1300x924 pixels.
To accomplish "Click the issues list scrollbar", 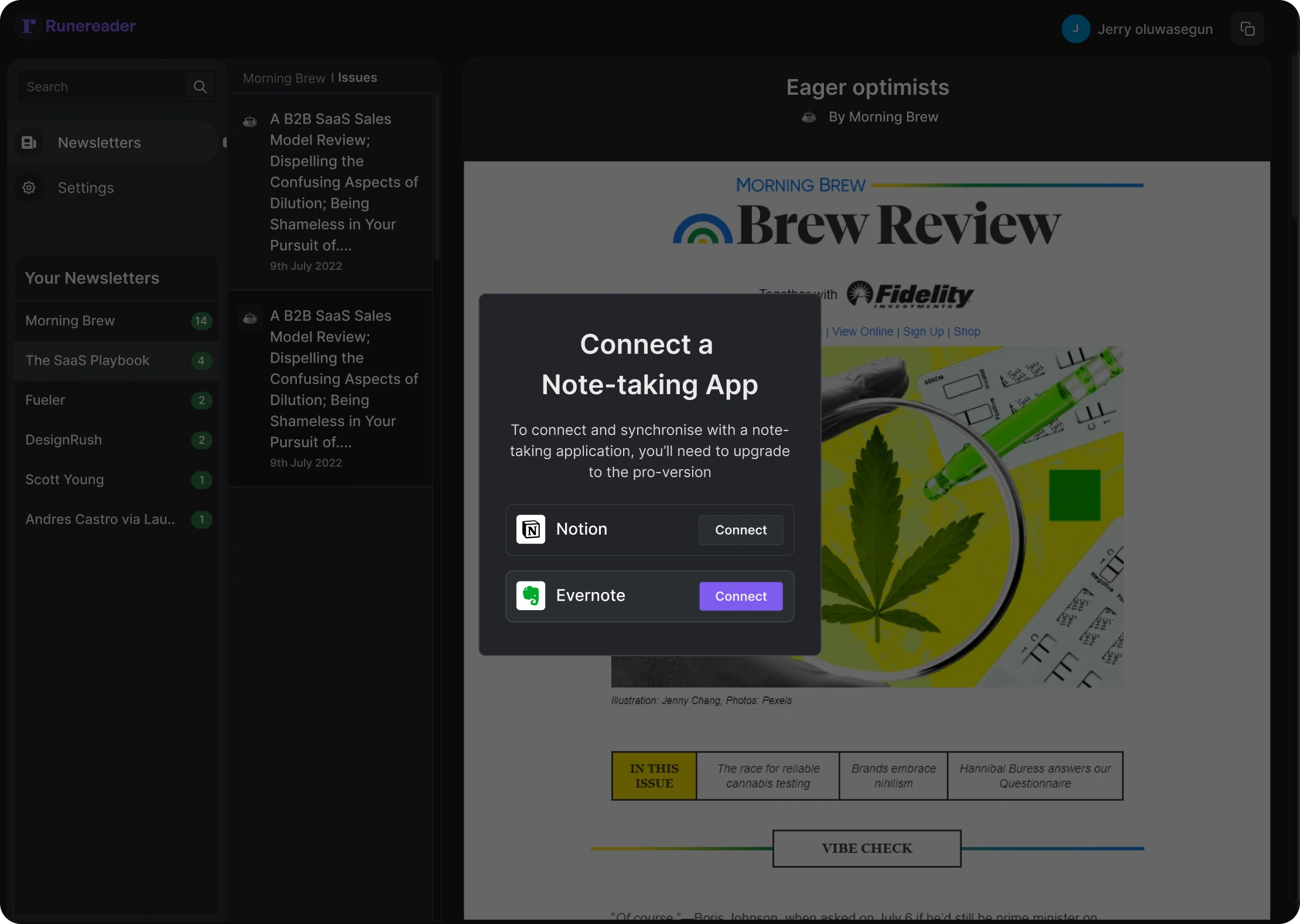I will pos(437,179).
